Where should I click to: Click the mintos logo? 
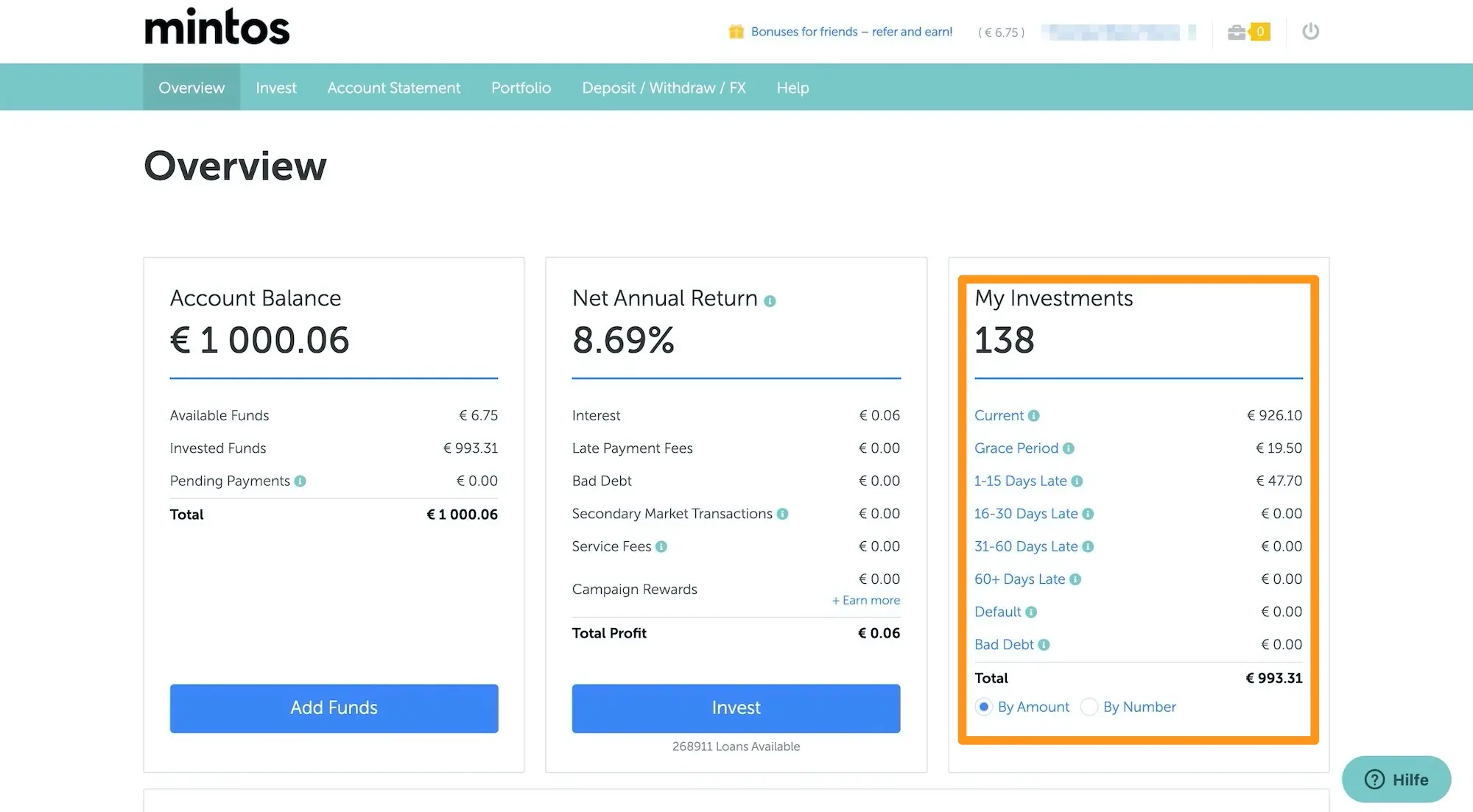[x=217, y=27]
